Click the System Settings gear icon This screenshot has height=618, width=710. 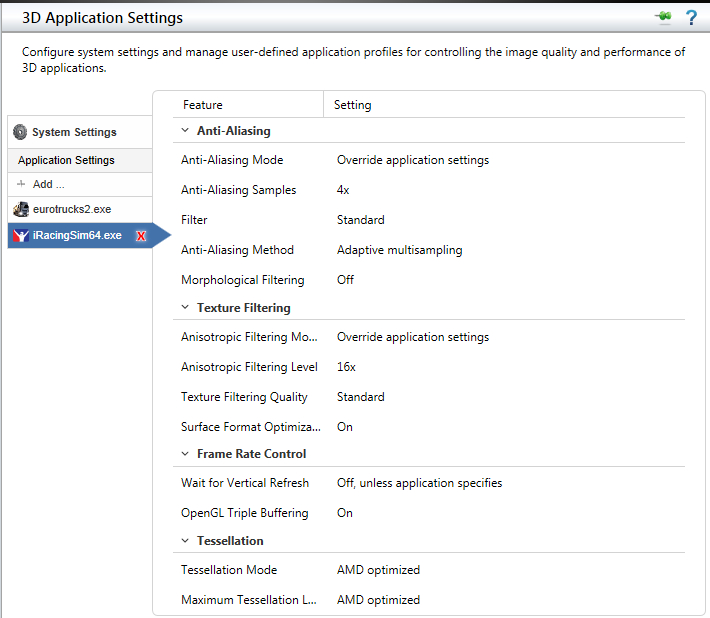(x=20, y=132)
